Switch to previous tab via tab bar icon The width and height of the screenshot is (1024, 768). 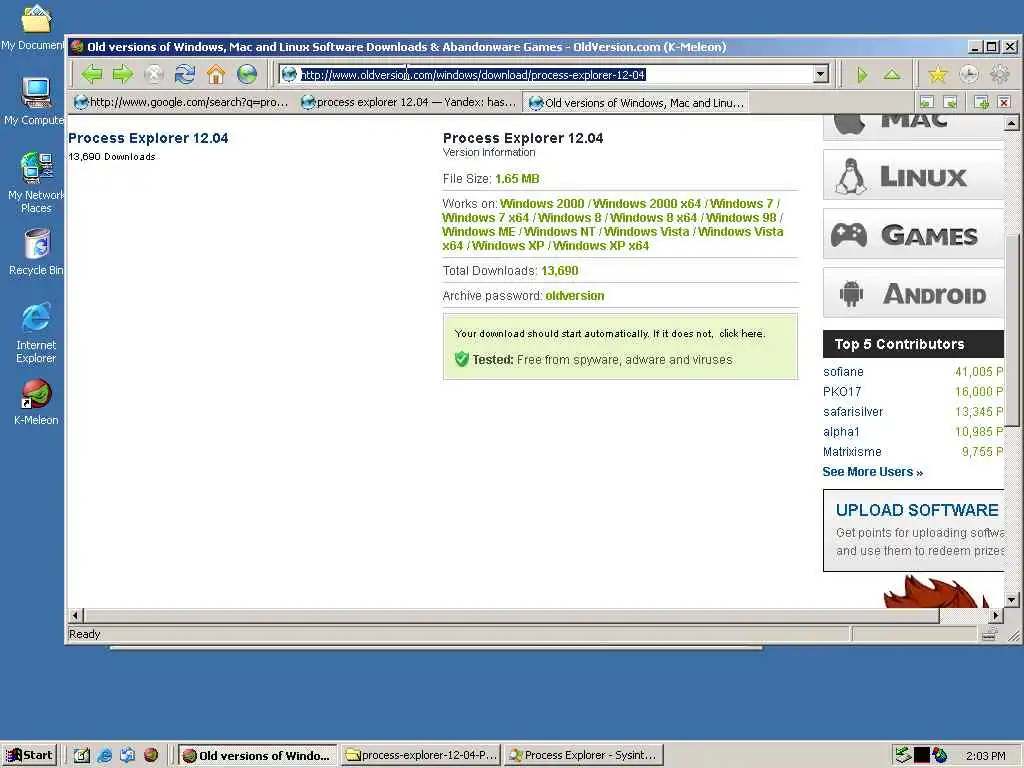(x=927, y=103)
